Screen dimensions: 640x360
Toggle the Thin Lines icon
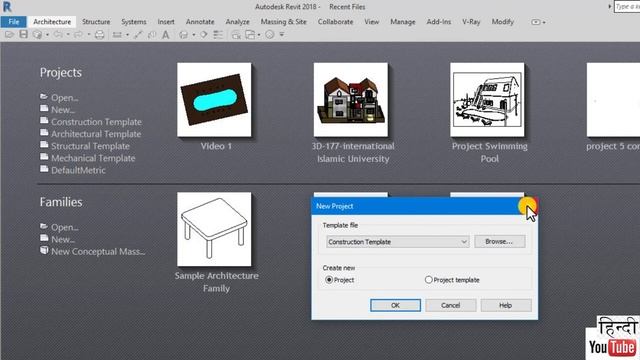click(218, 35)
